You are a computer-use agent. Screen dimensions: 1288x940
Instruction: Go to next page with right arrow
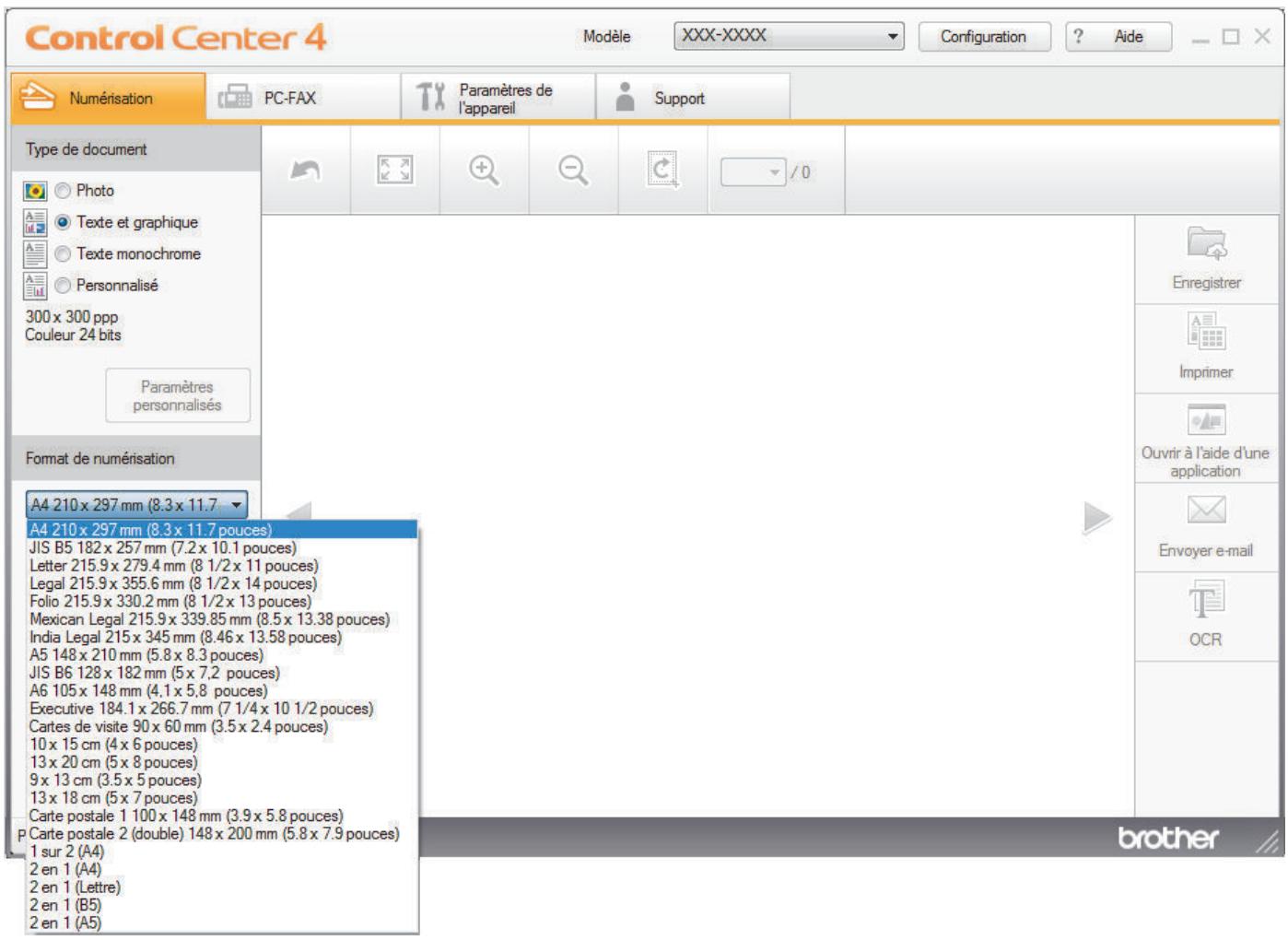click(x=1096, y=518)
